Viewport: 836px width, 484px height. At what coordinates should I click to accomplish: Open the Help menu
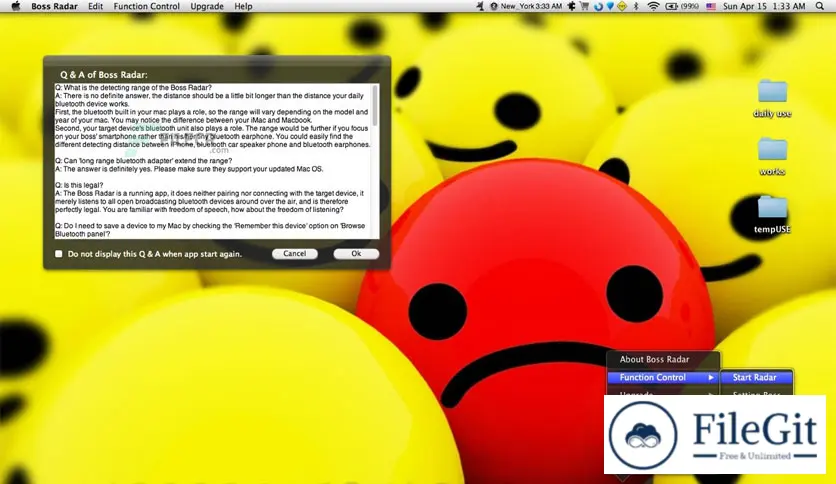[243, 6]
